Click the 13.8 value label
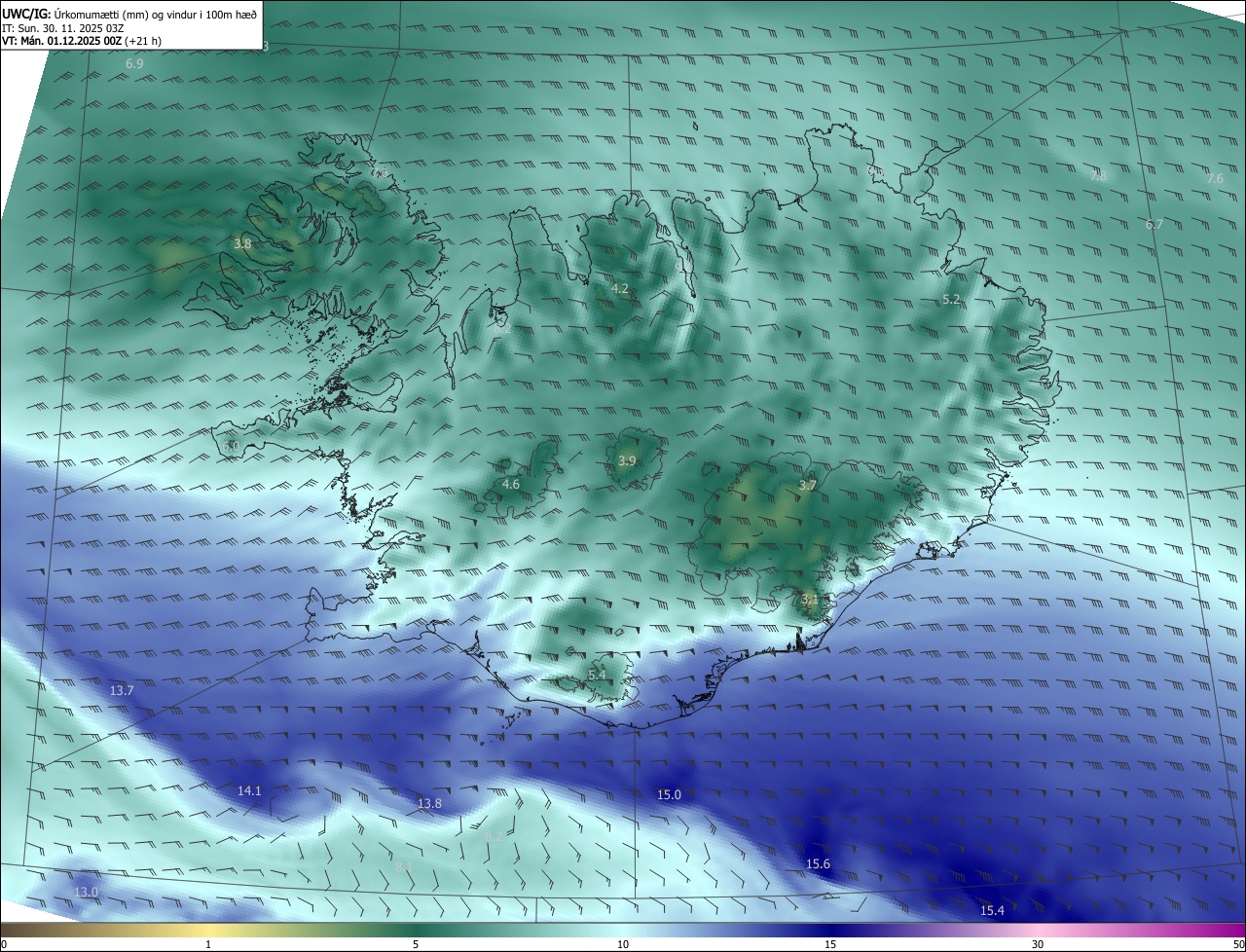The height and width of the screenshot is (952, 1246). point(429,804)
